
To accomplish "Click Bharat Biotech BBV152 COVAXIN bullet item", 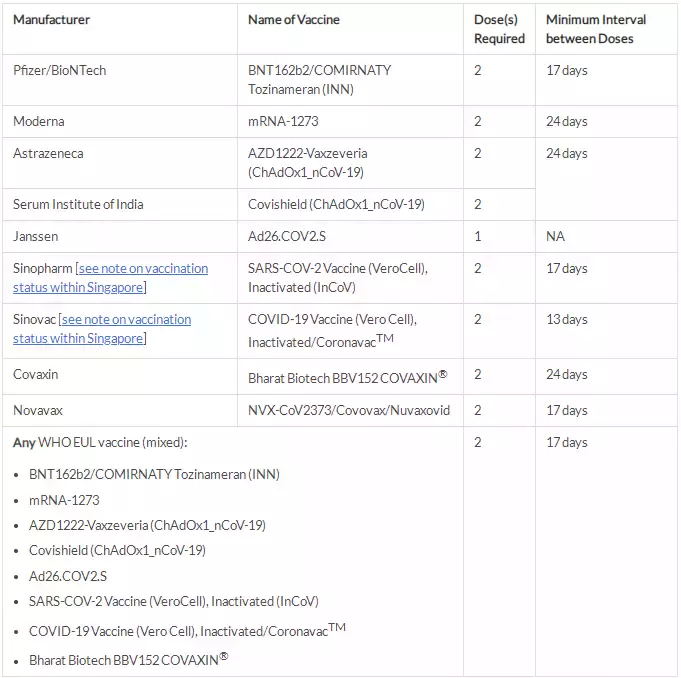I will click(x=128, y=660).
